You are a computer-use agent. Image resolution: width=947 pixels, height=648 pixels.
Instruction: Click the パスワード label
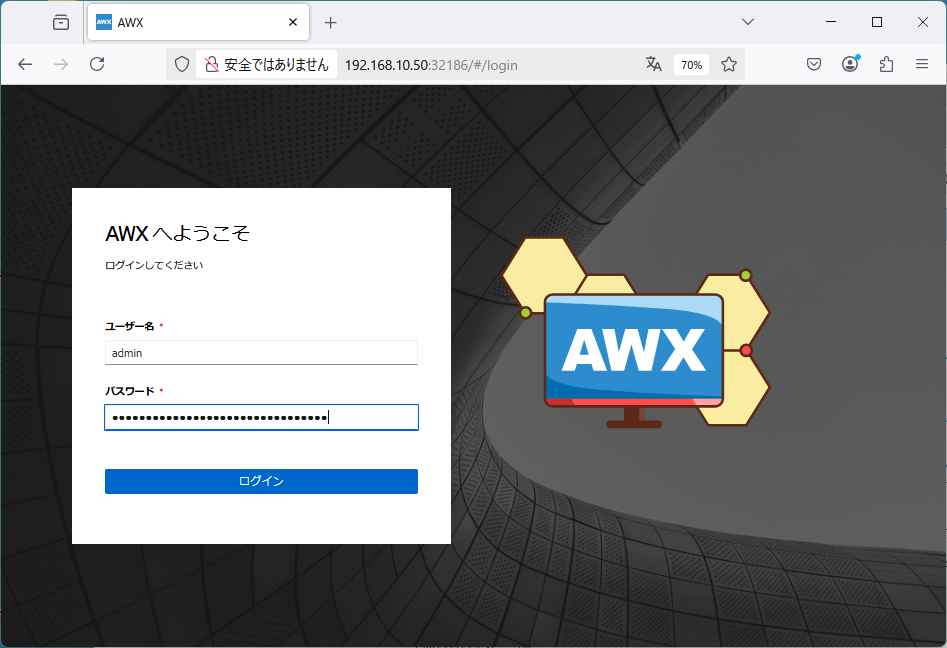pyautogui.click(x=130, y=391)
